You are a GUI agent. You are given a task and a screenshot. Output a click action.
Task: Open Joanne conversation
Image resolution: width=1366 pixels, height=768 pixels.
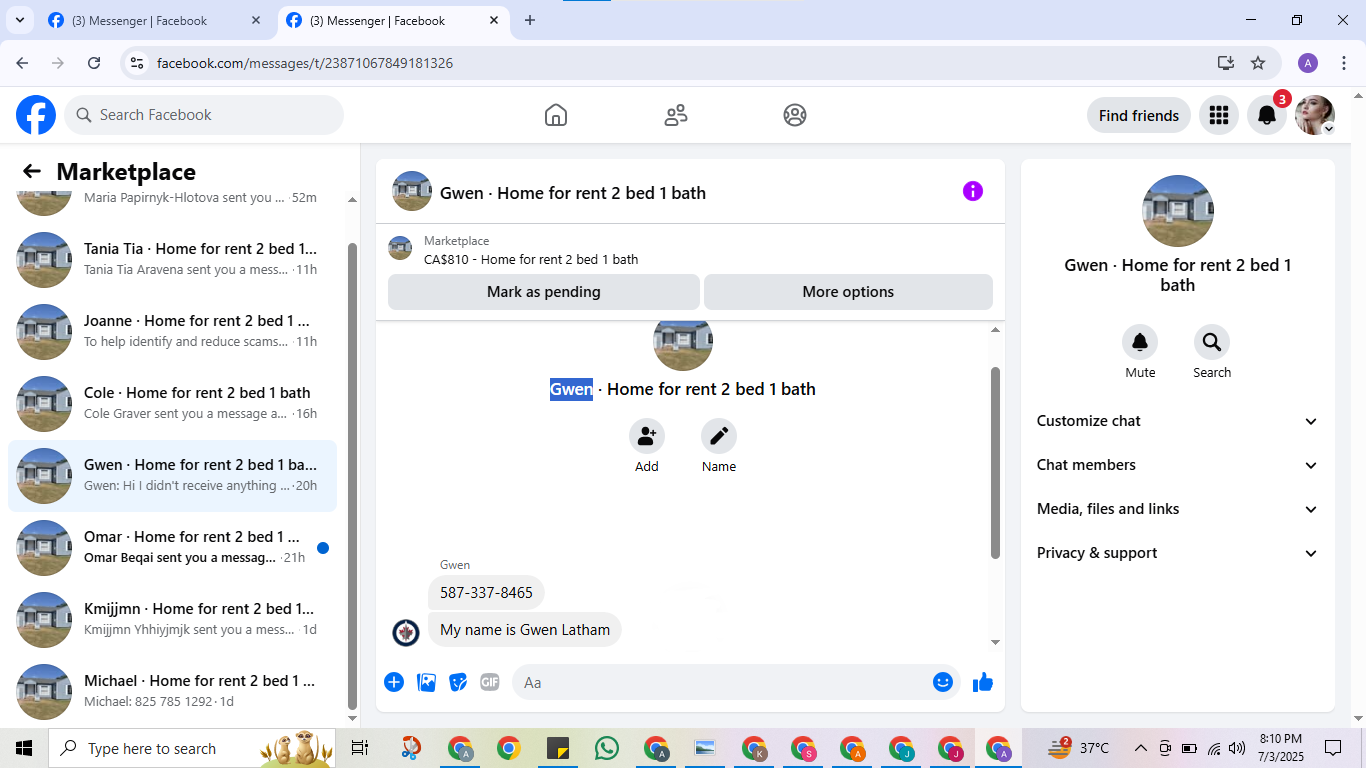coord(172,332)
